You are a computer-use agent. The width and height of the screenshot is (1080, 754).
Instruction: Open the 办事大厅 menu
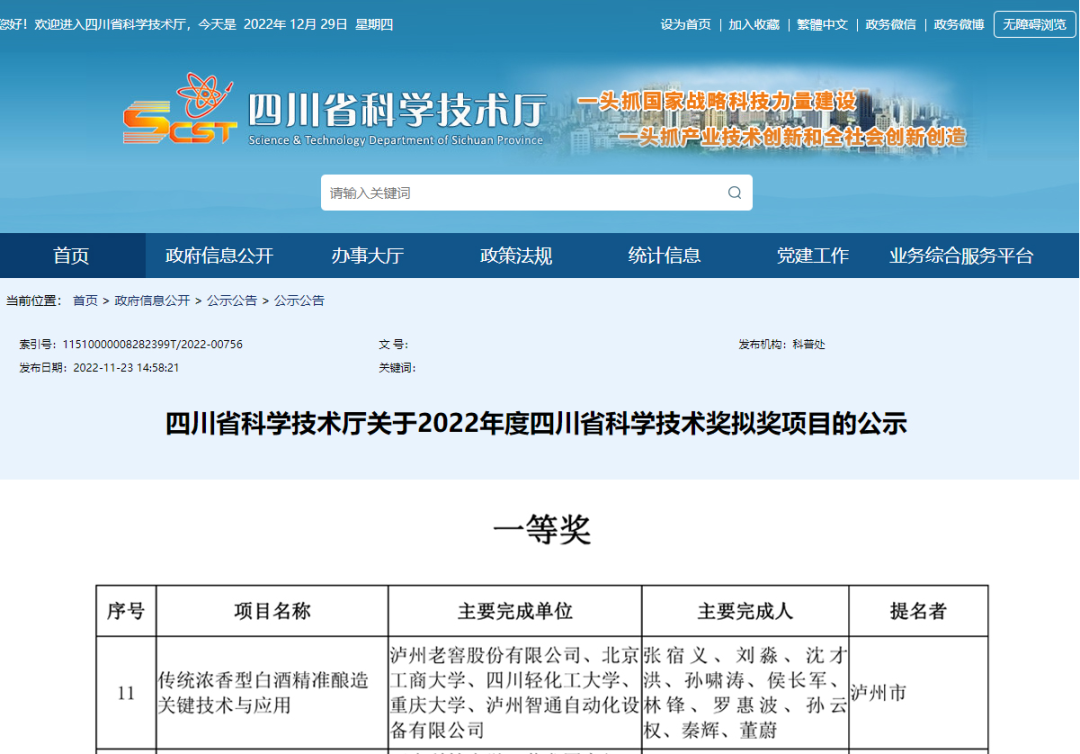[x=369, y=255]
